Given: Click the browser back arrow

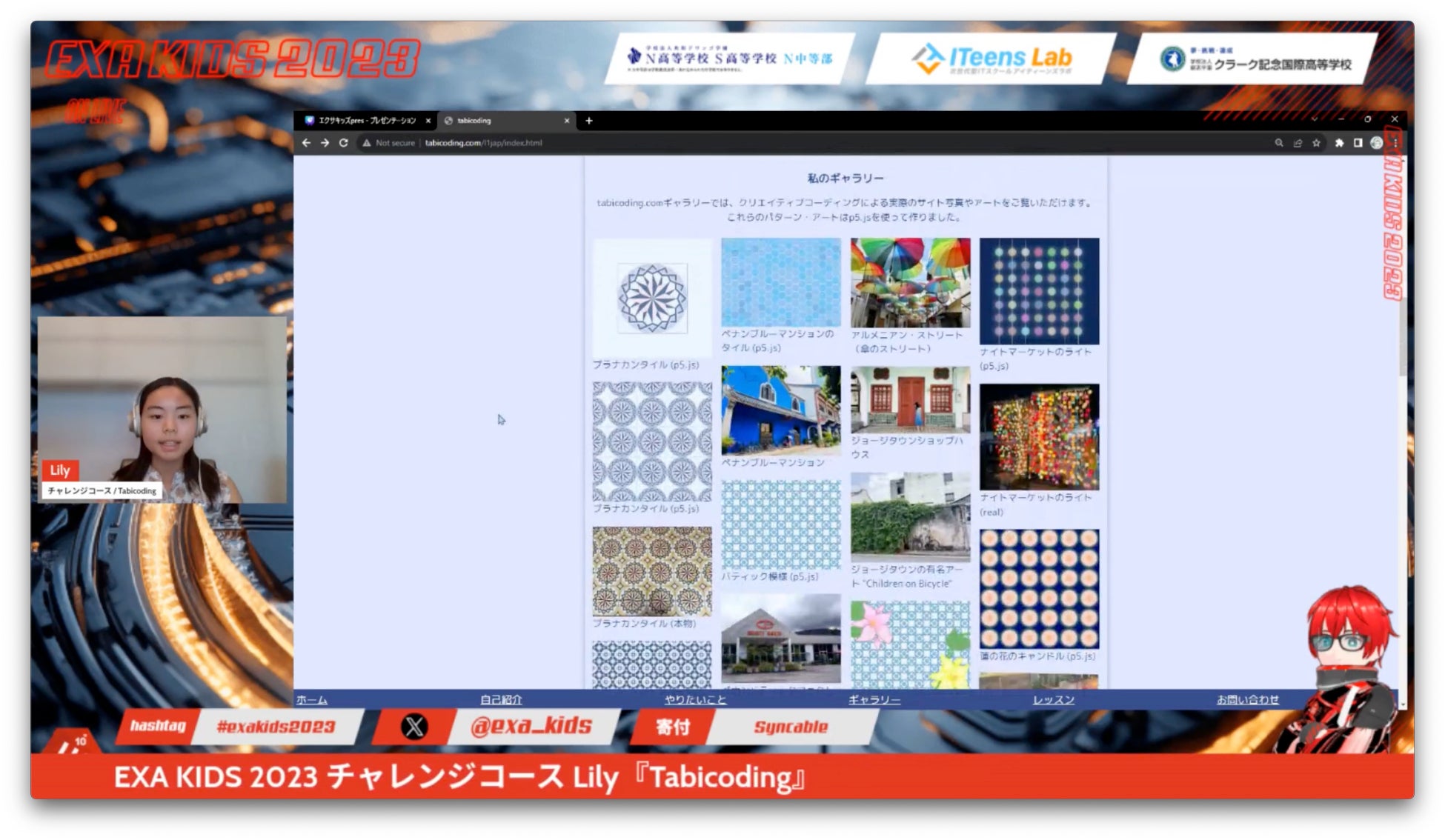Looking at the screenshot, I should coord(306,143).
